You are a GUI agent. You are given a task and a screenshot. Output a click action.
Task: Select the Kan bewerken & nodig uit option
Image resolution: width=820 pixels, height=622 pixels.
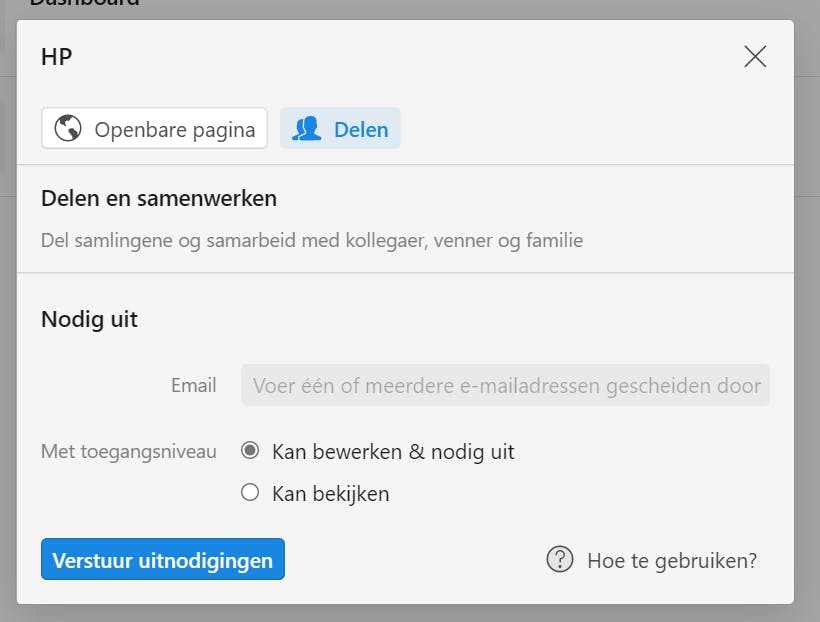(249, 451)
